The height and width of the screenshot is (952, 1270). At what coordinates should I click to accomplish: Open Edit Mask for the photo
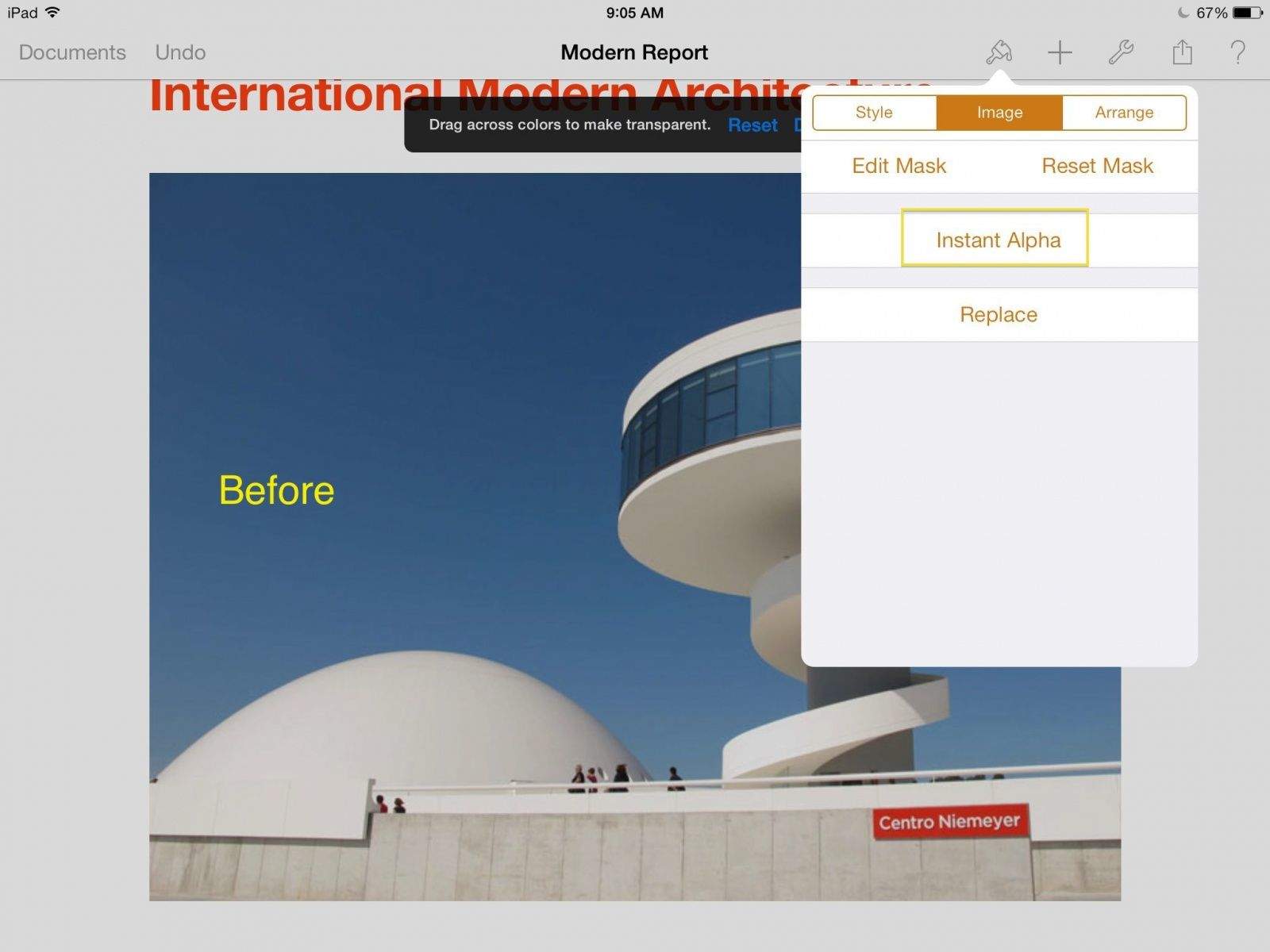[898, 166]
